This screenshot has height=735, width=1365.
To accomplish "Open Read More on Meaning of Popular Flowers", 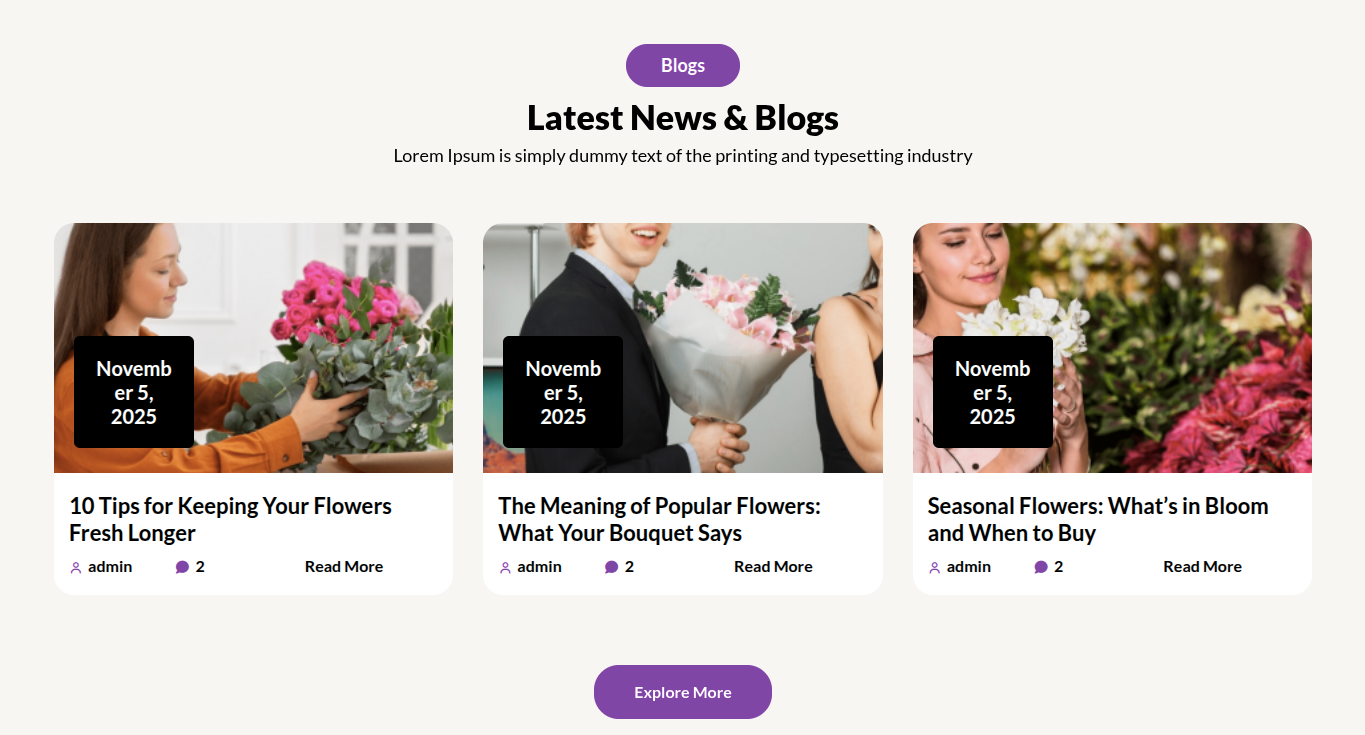I will coord(773,567).
